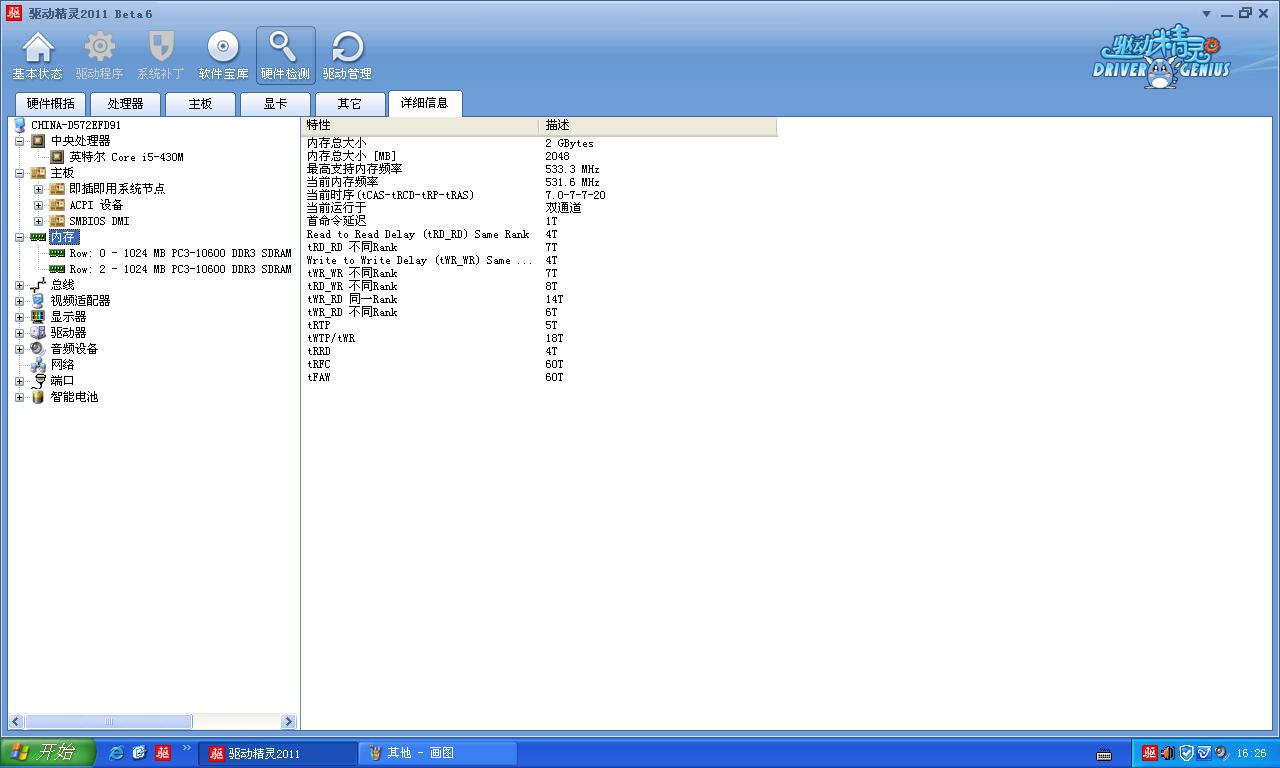1280x768 pixels.
Task: Click the 中央处理器 chip icon
Action: pos(38,141)
